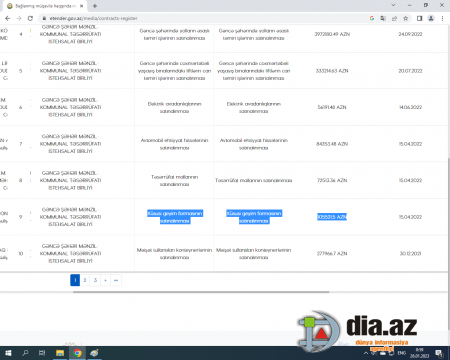Show hidden system tray icons chevron
The height and width of the screenshot is (360, 450).
click(366, 353)
